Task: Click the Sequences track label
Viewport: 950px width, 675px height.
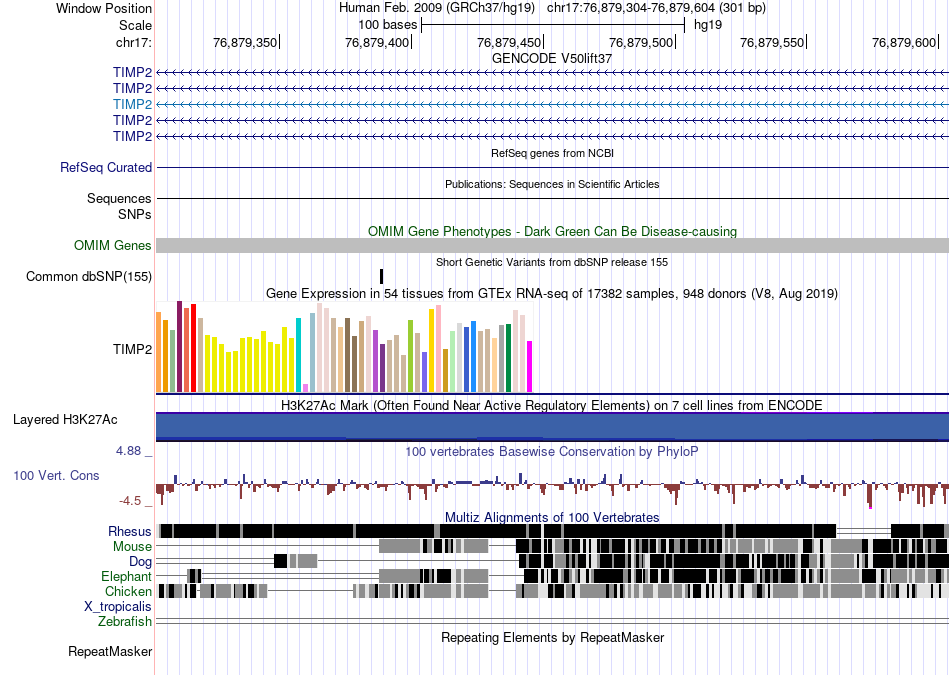Action: [x=119, y=199]
